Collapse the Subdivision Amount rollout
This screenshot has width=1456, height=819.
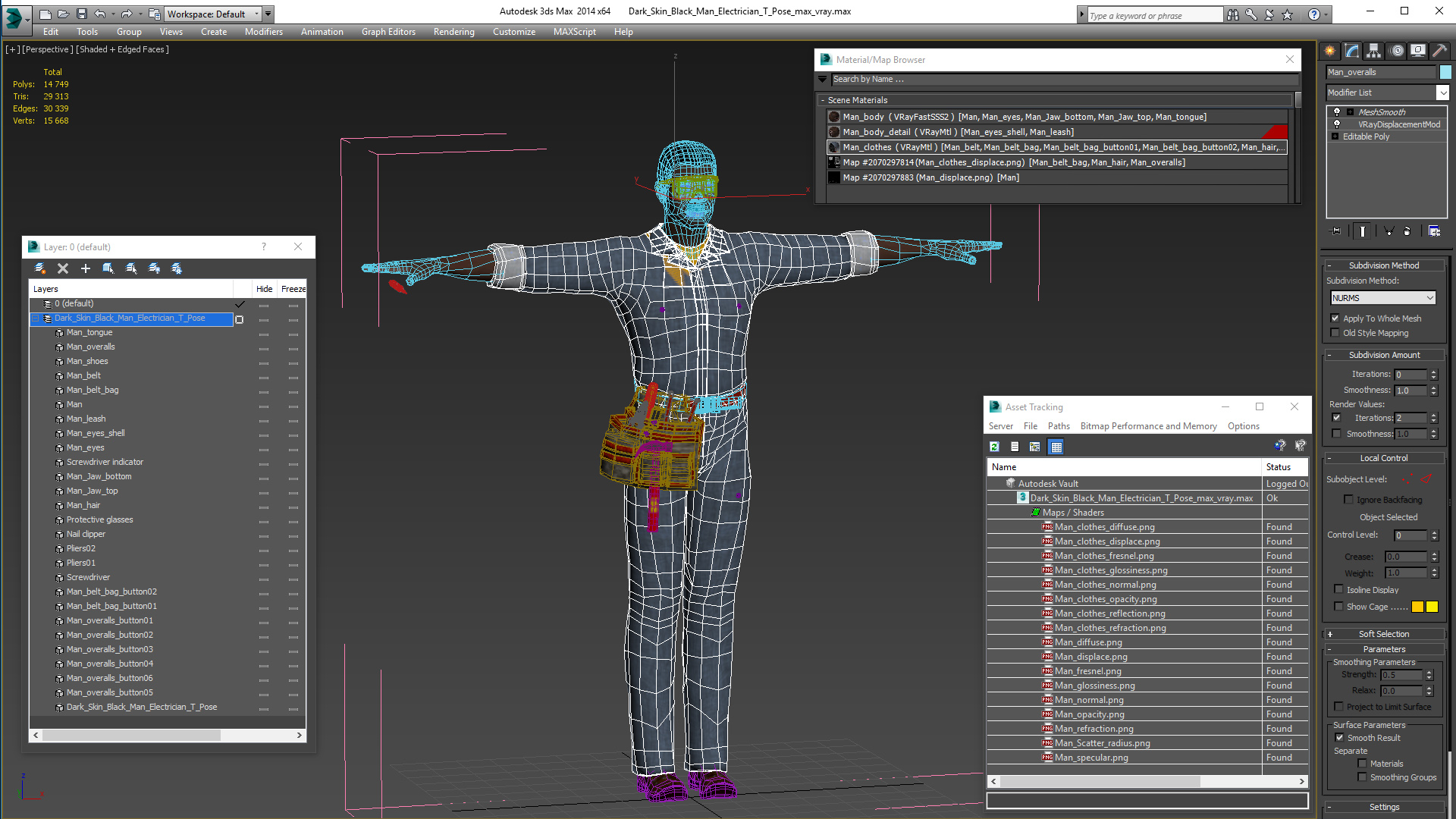coord(1383,355)
